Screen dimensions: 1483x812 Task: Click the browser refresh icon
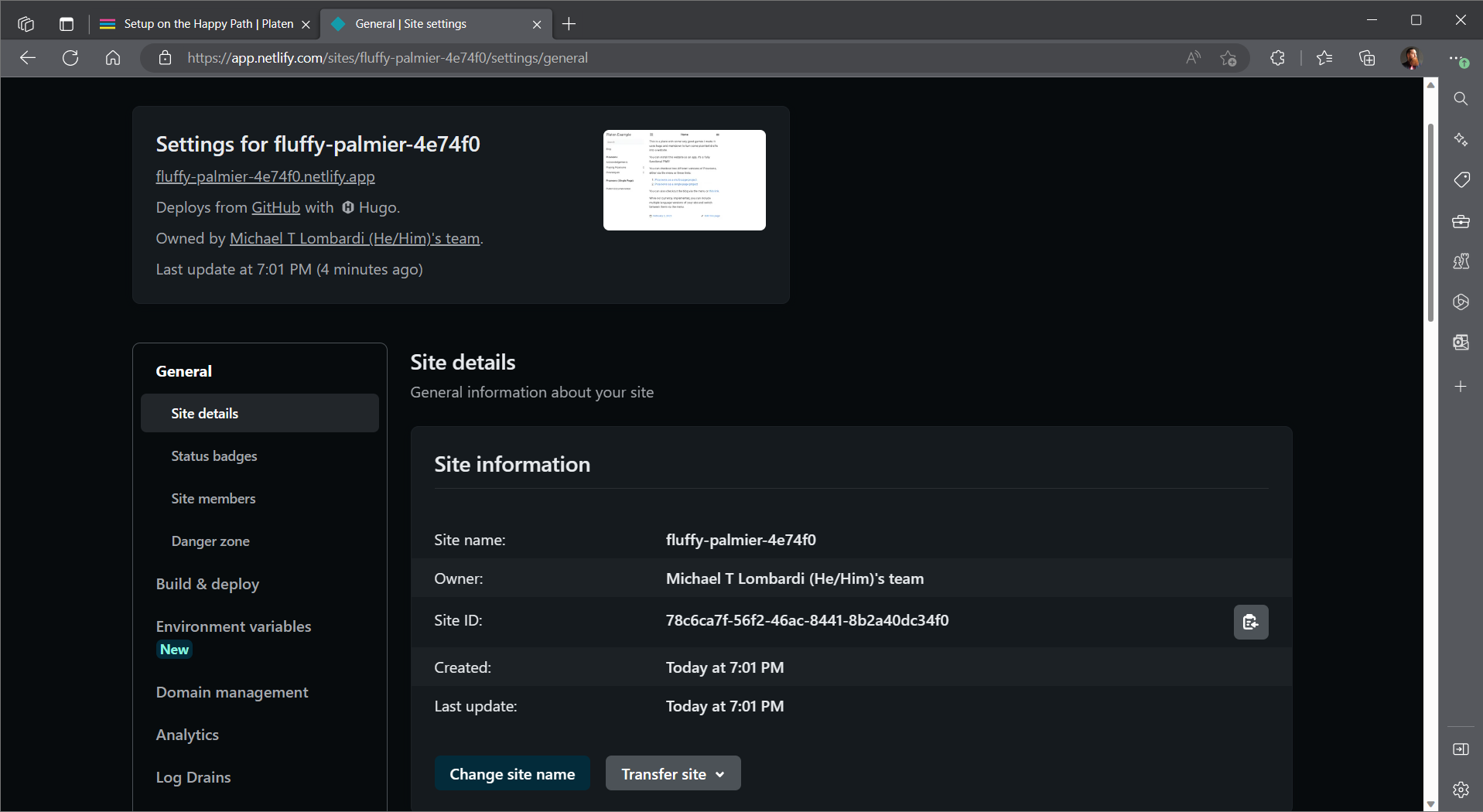(70, 58)
